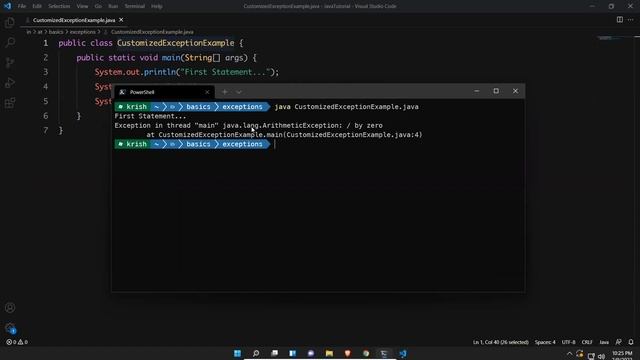Open the Search view in activity bar
The width and height of the screenshot is (640, 360).
10,42
